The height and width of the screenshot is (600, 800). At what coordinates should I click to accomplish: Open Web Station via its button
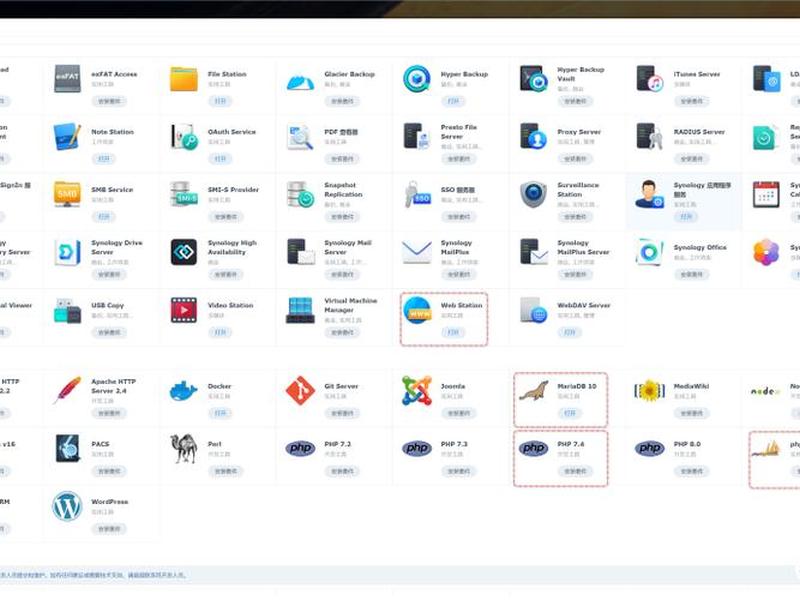point(453,332)
